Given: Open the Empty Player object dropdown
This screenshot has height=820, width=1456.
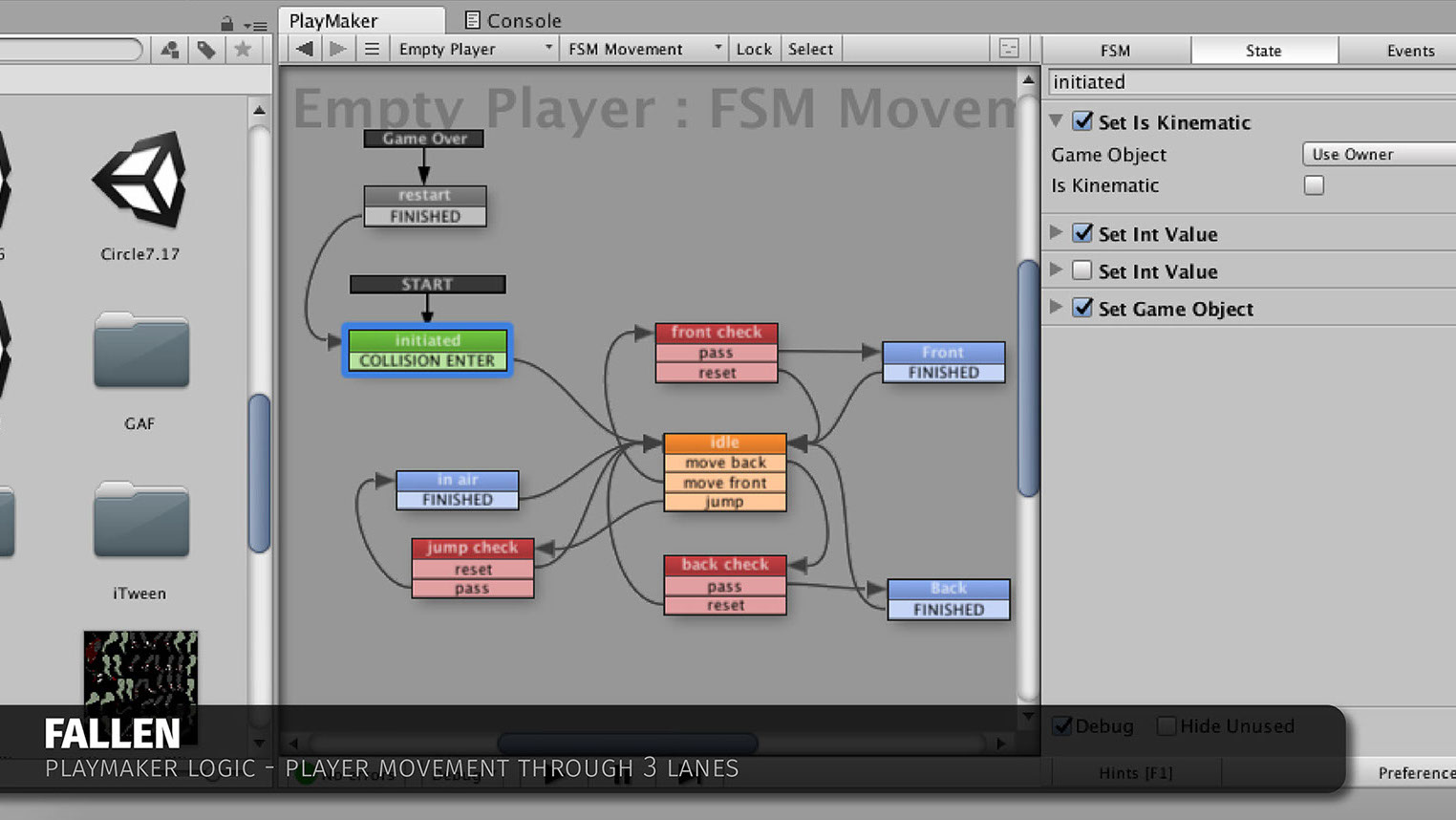Looking at the screenshot, I should tap(475, 49).
